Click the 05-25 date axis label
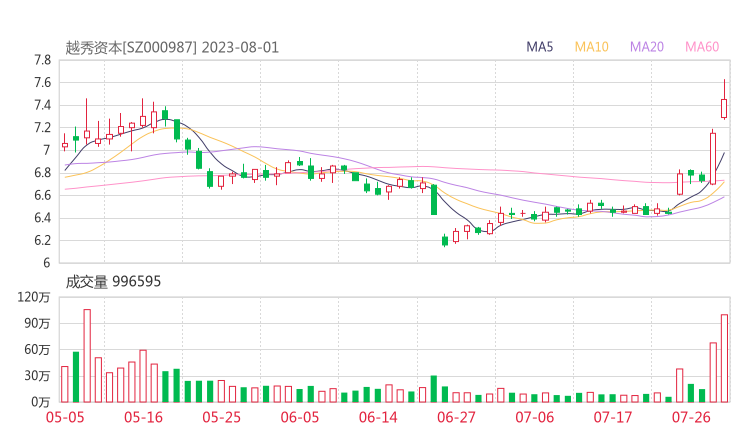This screenshot has width=740, height=440. (x=221, y=417)
